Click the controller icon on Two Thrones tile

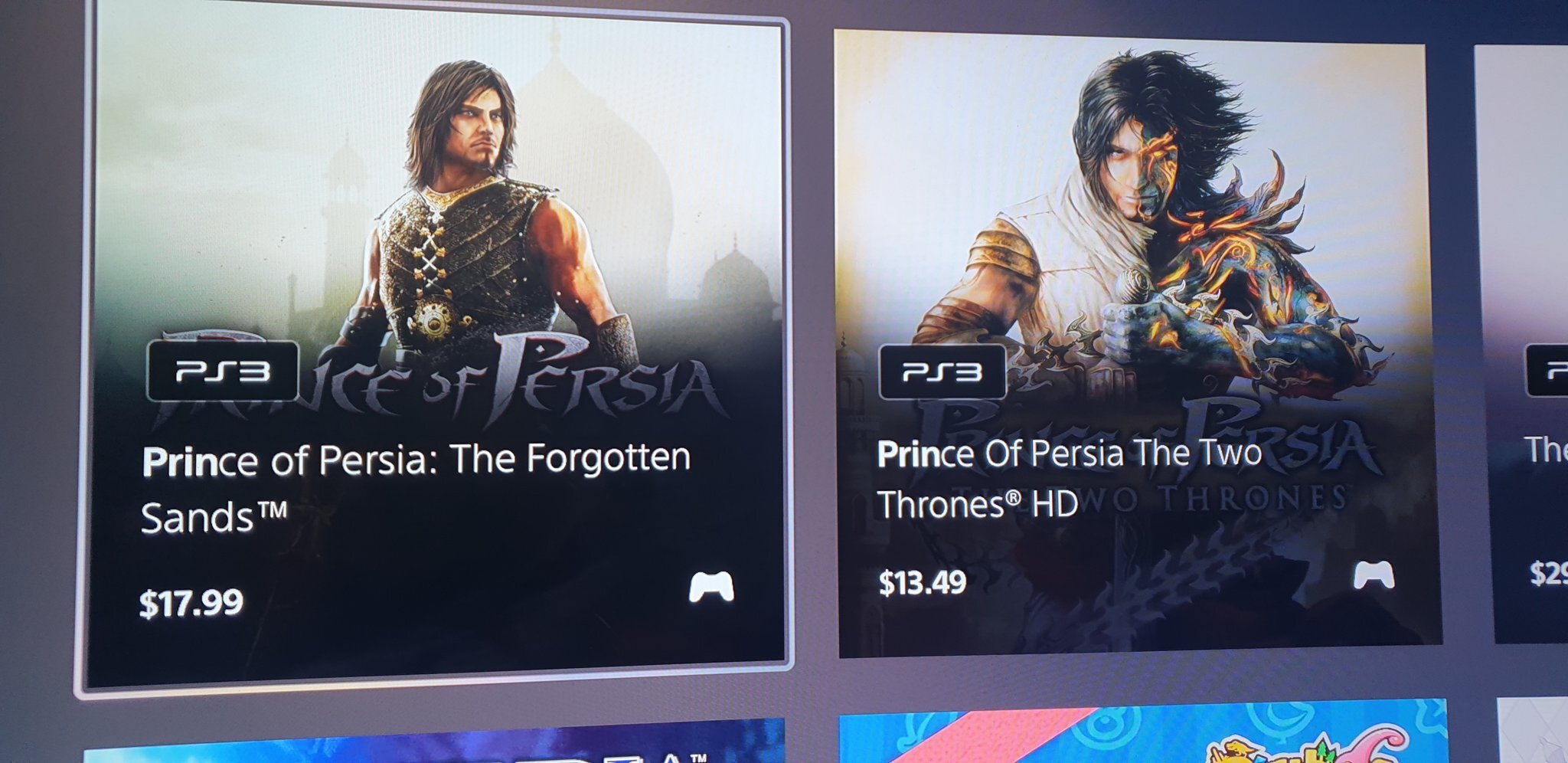point(1374,575)
